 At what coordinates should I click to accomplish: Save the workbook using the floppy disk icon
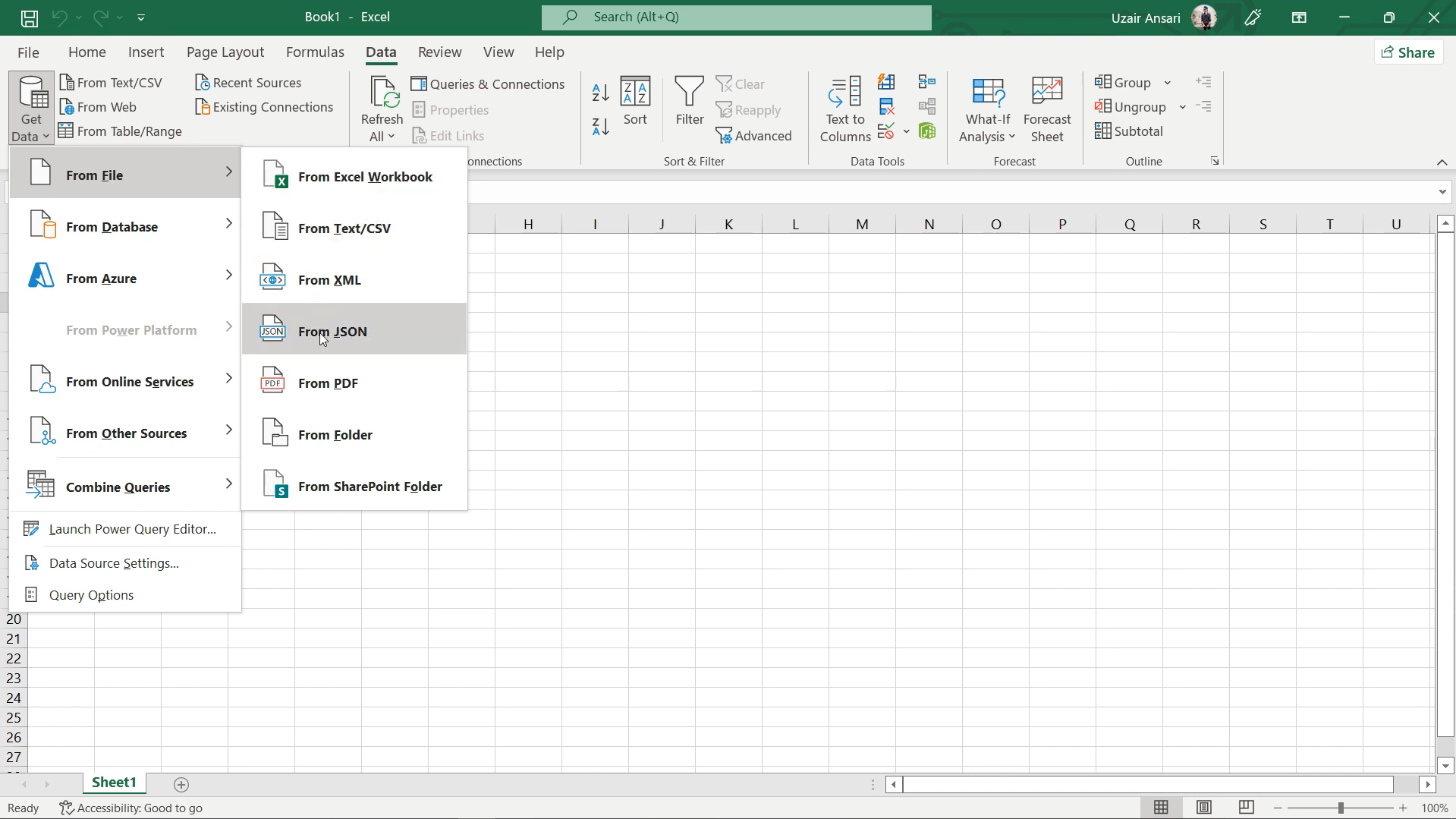(x=29, y=17)
